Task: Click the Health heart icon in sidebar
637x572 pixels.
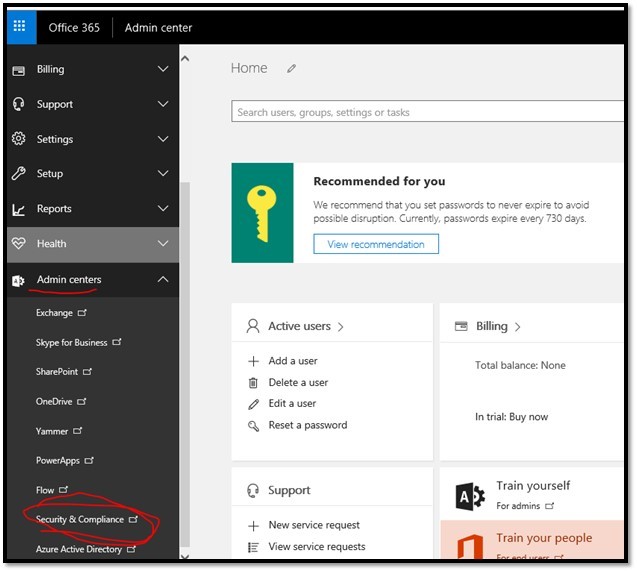Action: click(18, 244)
